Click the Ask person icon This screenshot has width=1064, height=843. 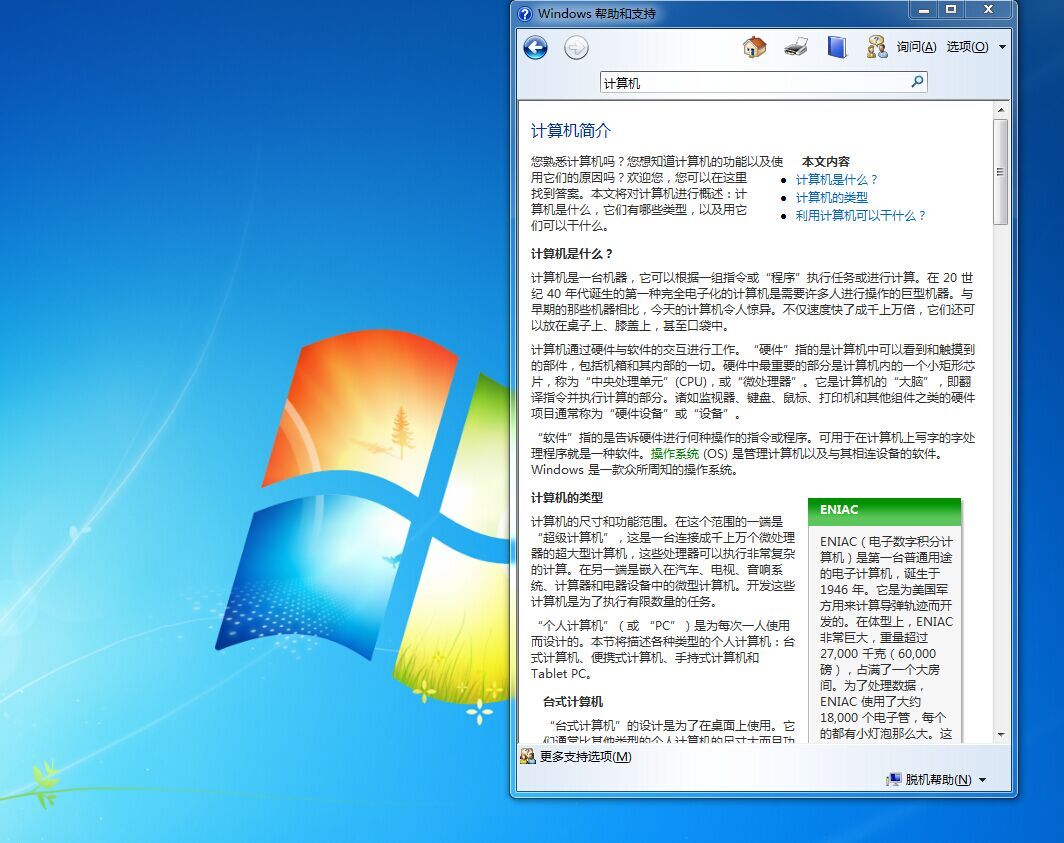pos(877,47)
